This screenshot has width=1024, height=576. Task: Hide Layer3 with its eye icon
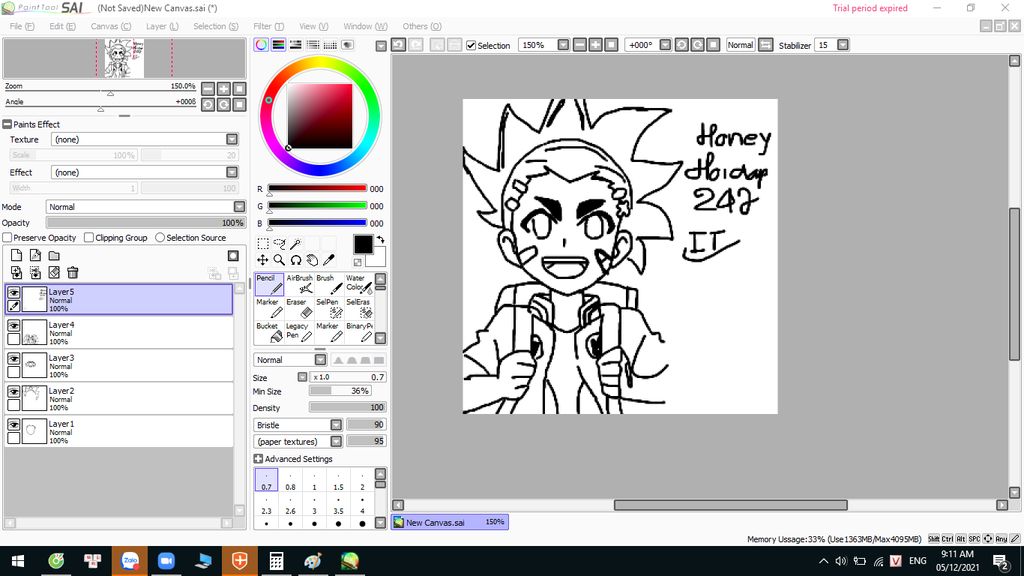click(x=13, y=359)
